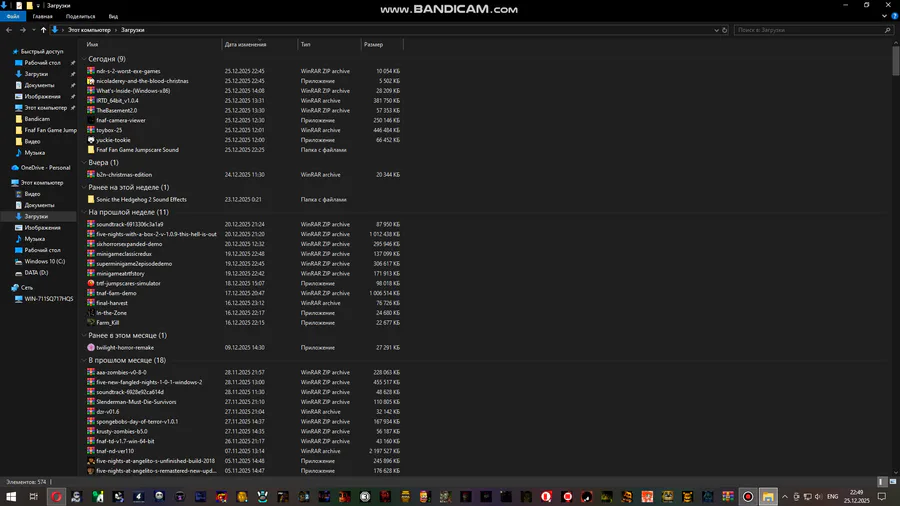Image resolution: width=900 pixels, height=506 pixels.
Task: Click the nicoladerey-and-the-blood-christmas application icon
Action: click(x=91, y=81)
